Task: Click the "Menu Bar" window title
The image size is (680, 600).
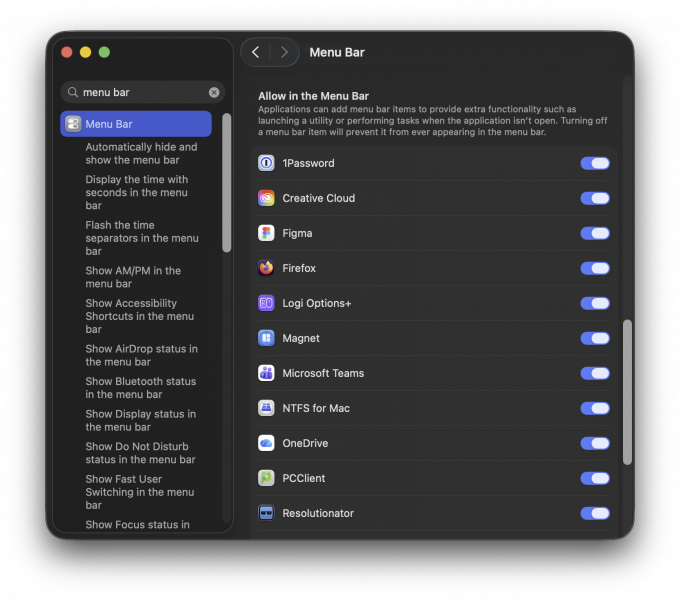Action: point(337,52)
